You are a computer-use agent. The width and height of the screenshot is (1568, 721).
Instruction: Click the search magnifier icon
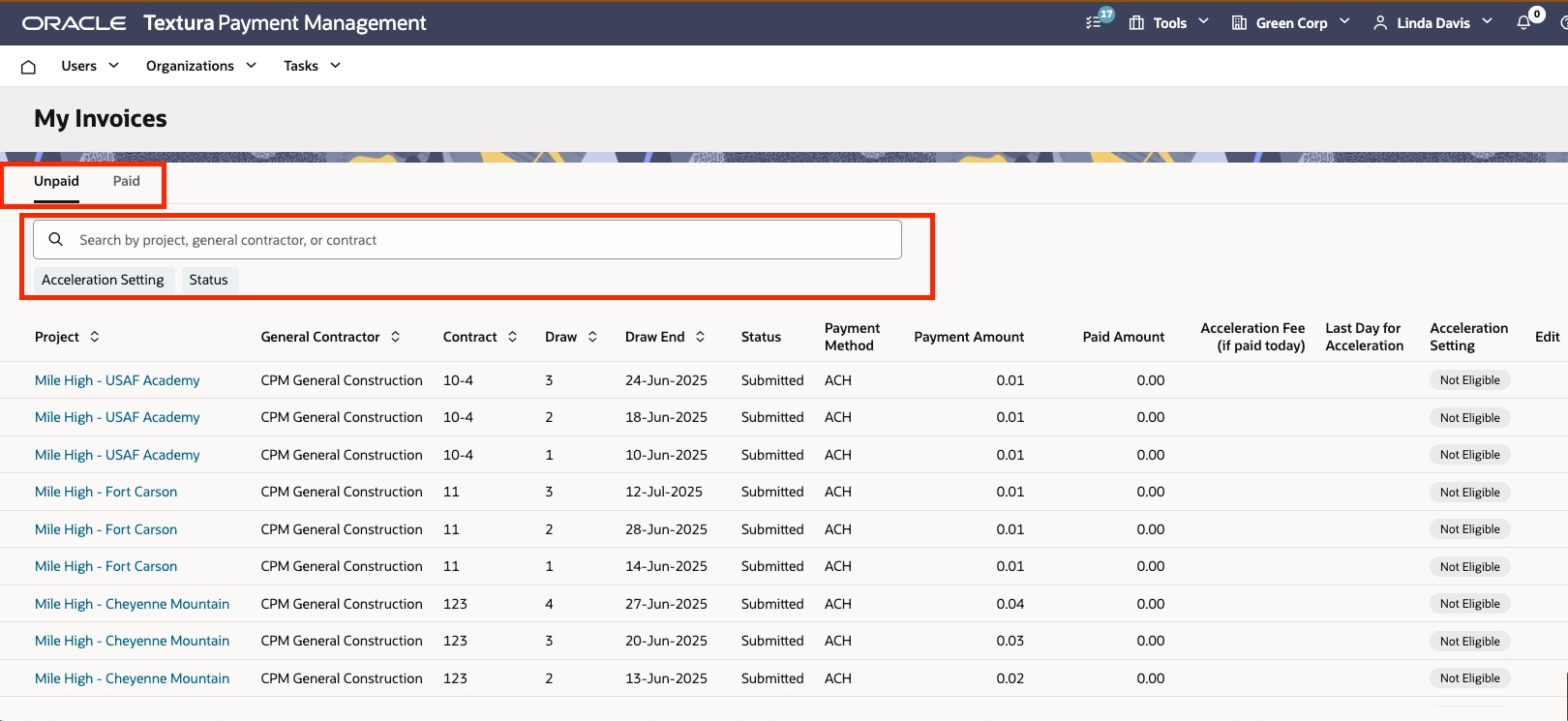pyautogui.click(x=56, y=239)
